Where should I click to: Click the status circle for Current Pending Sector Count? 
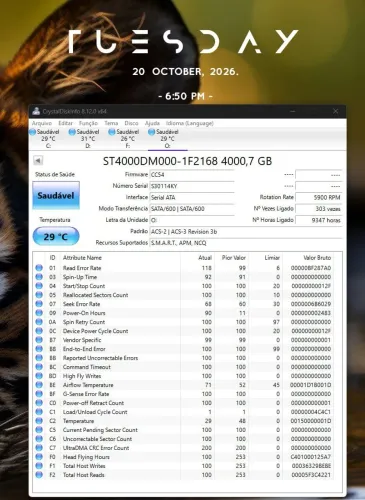(x=39, y=430)
